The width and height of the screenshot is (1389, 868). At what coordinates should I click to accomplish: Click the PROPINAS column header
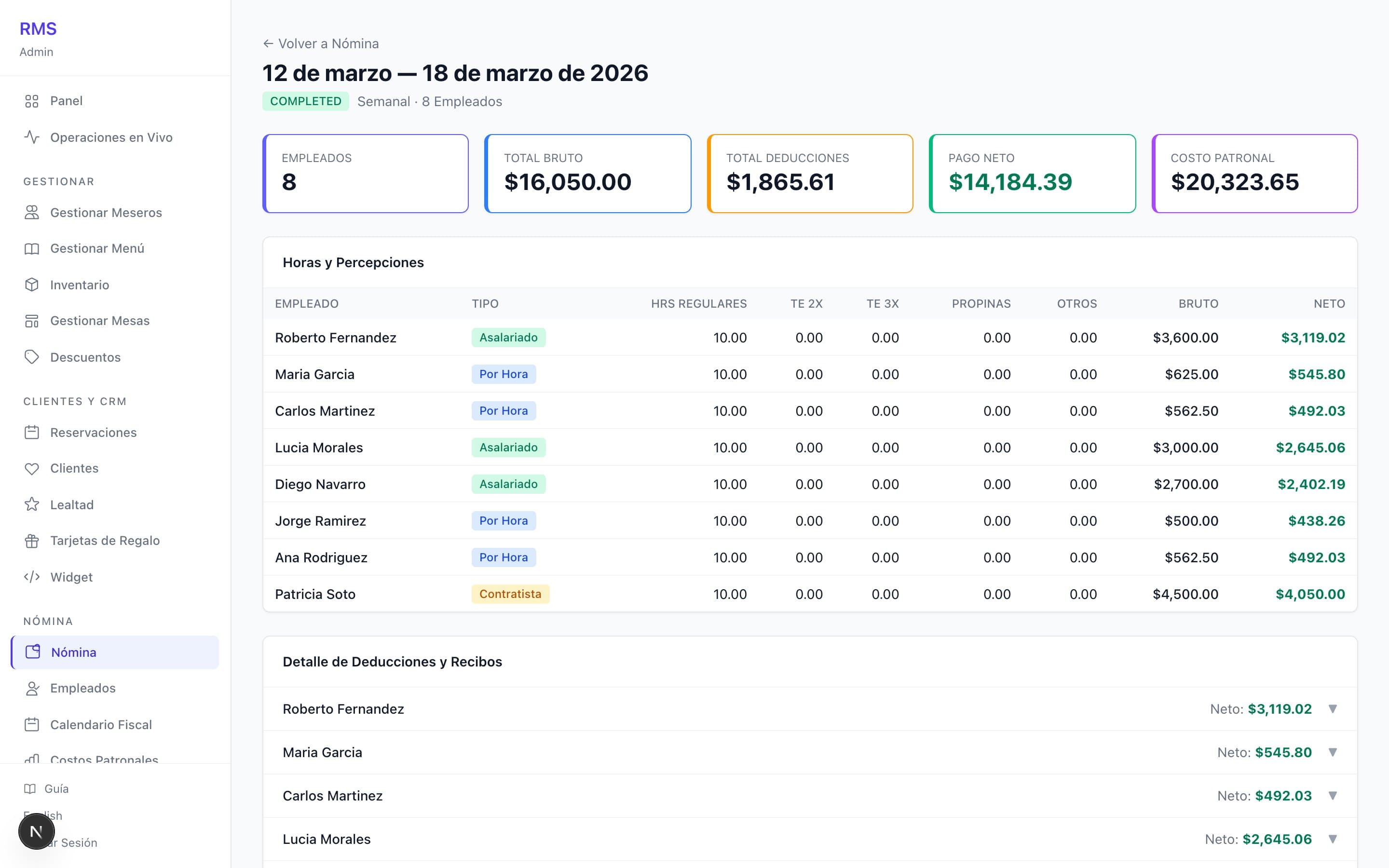click(x=981, y=304)
